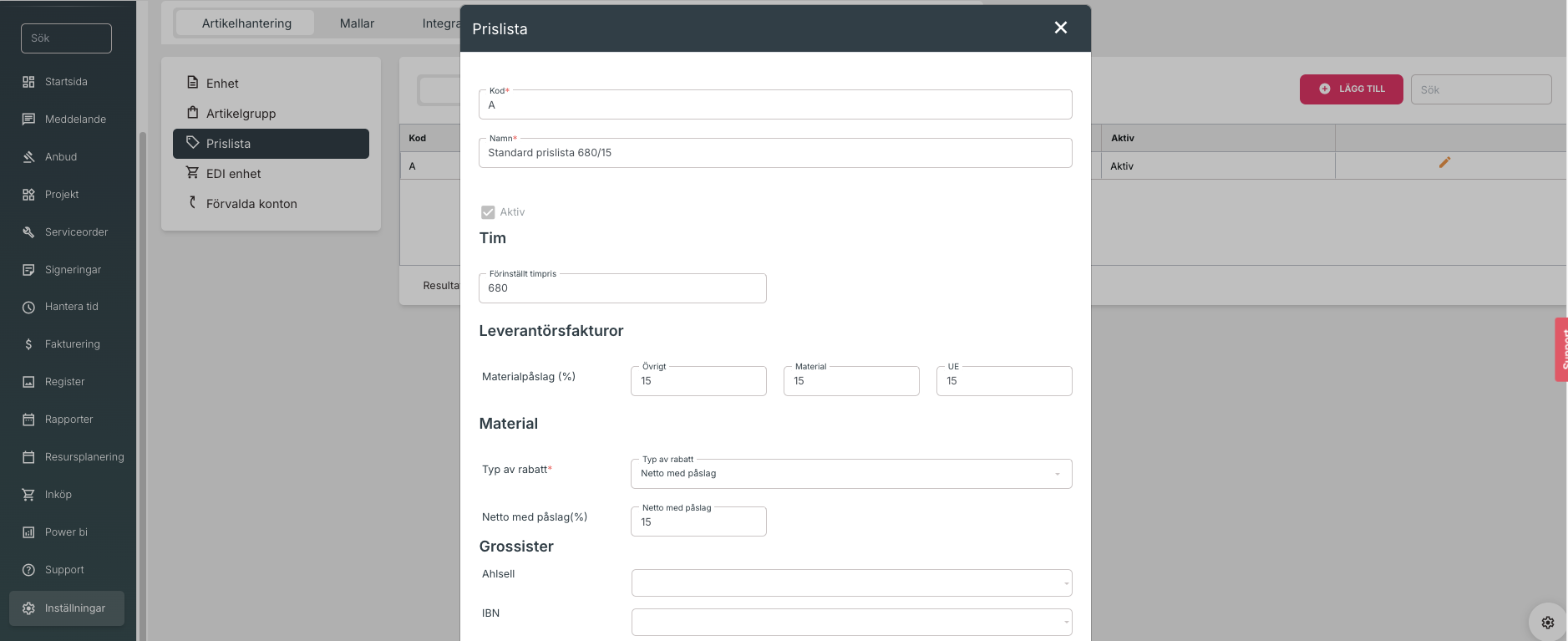Click the LÄGG TILL button
Viewport: 1568px width, 641px height.
tap(1351, 89)
